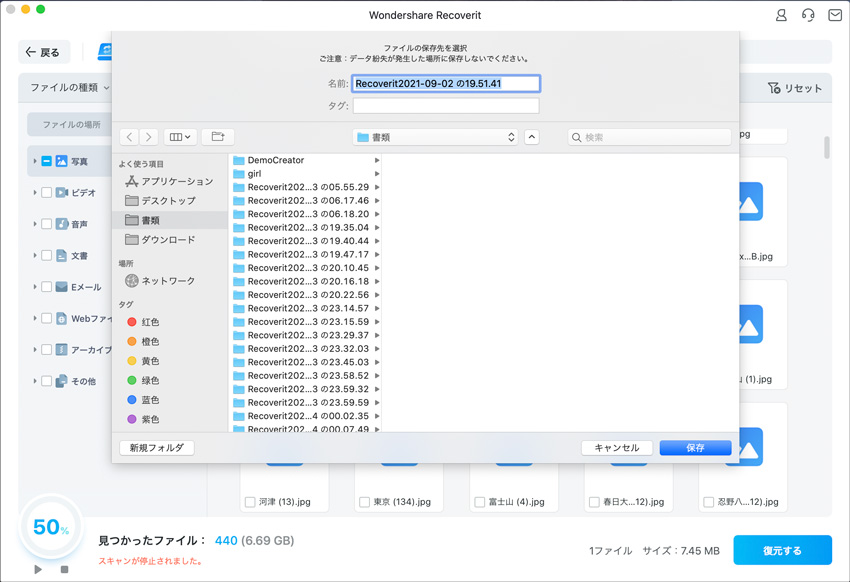This screenshot has width=850, height=582.
Task: Select ダウンロード in the sidebar
Action: [169, 240]
